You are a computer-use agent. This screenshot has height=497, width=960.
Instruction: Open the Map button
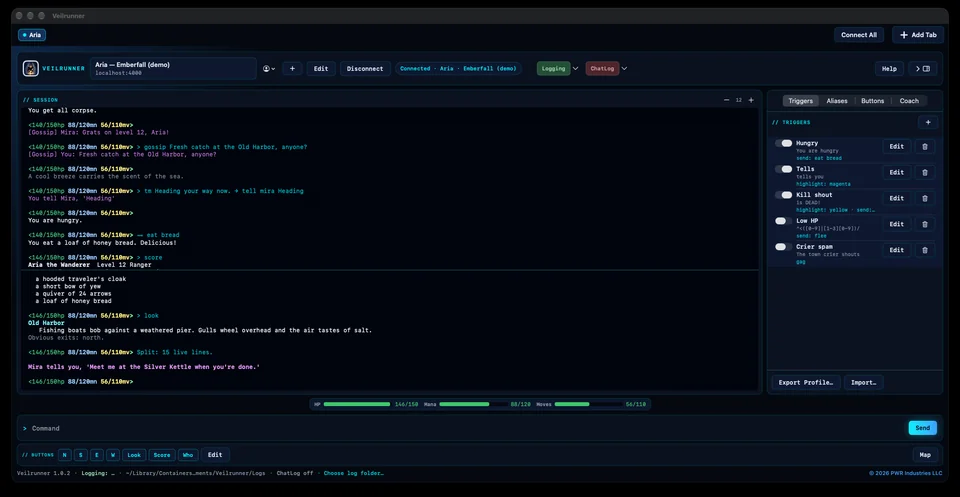[925, 455]
